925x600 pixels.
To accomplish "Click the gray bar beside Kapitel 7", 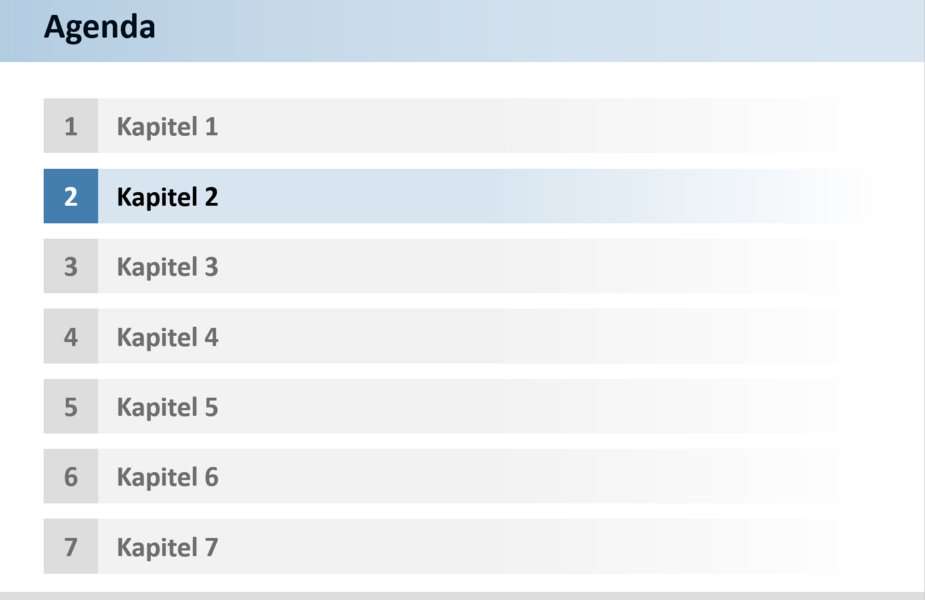I will (x=483, y=546).
